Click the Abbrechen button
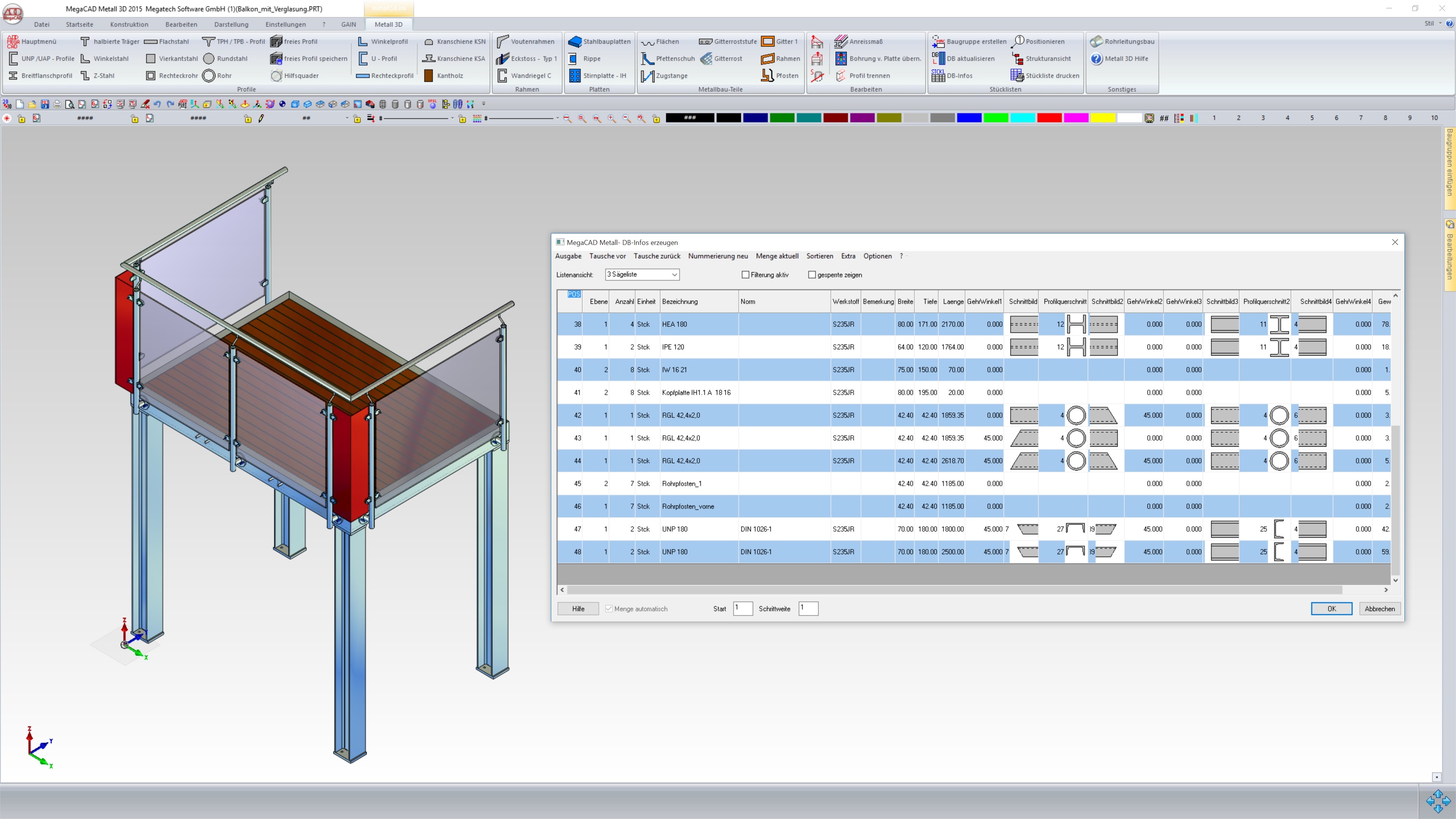1456x819 pixels. click(x=1380, y=609)
